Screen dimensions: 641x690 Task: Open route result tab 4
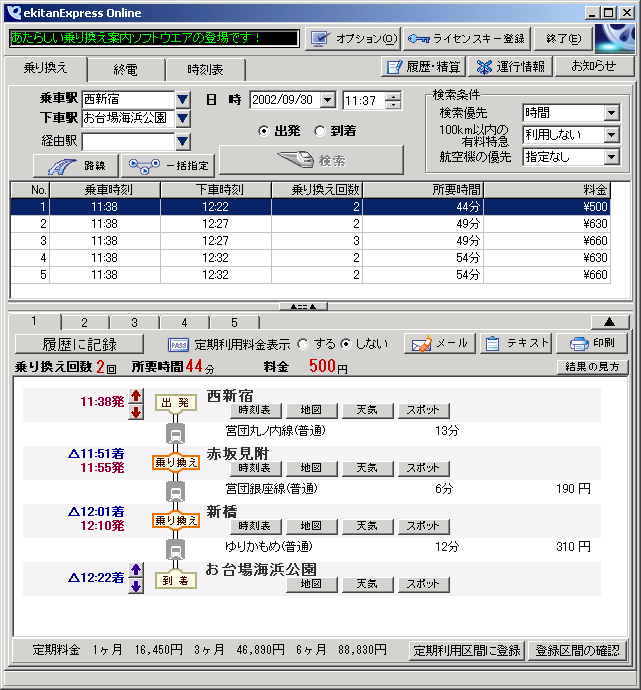(x=184, y=323)
